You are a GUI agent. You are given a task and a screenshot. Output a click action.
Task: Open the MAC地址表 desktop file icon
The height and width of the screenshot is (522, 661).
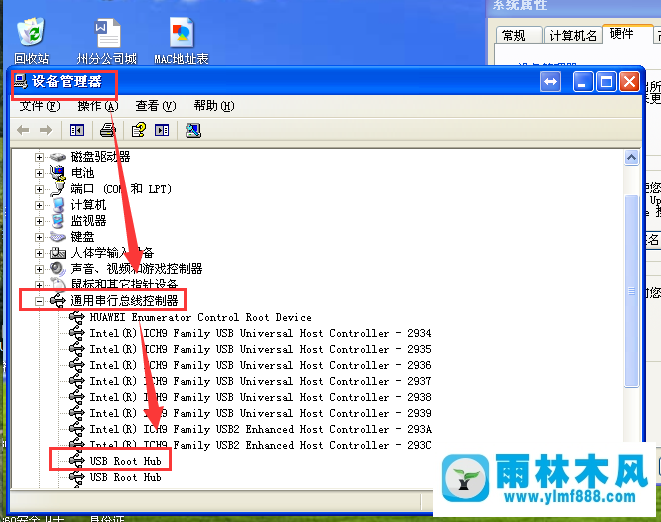pyautogui.click(x=182, y=32)
